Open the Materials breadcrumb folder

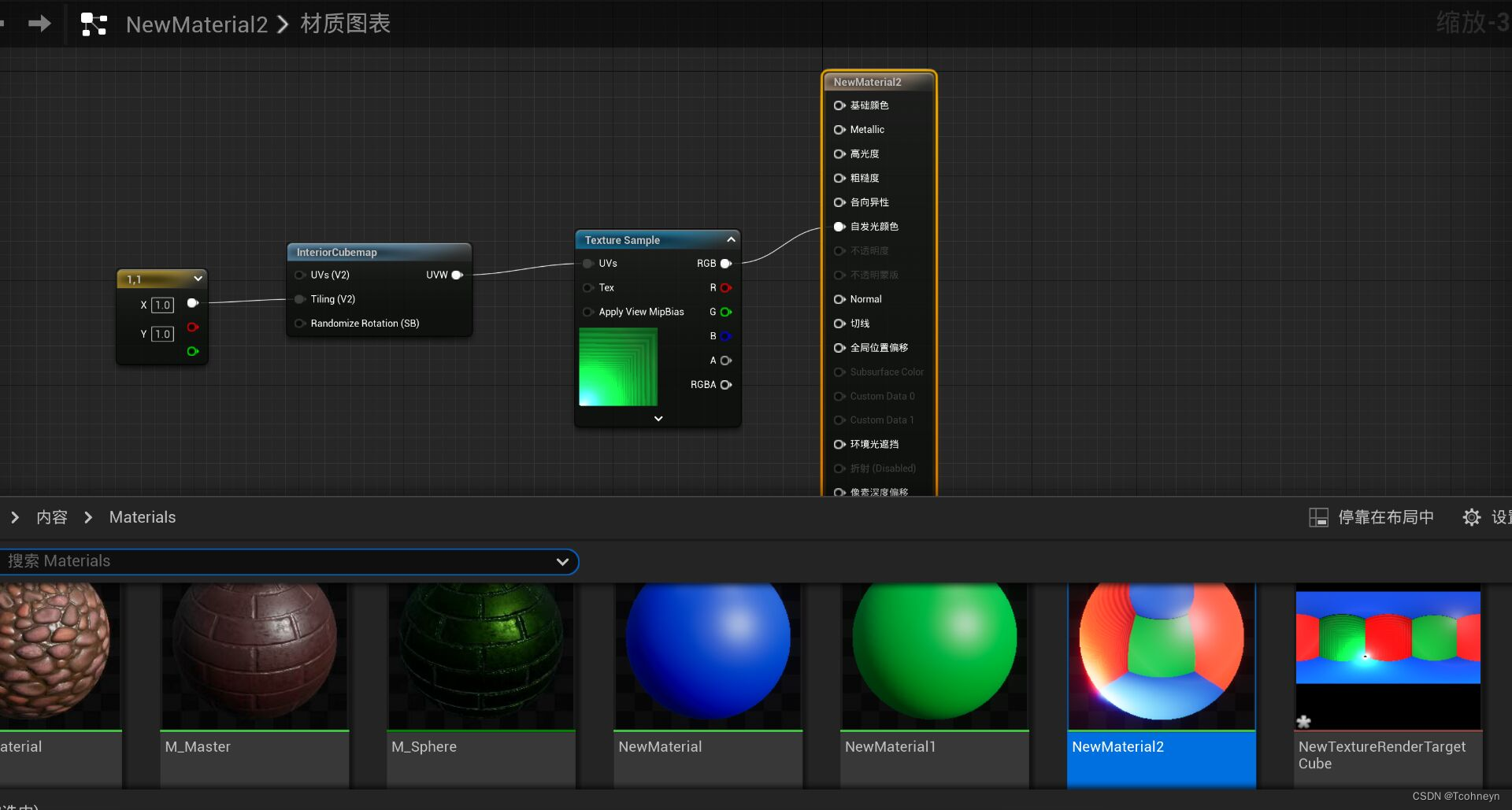pyautogui.click(x=143, y=517)
